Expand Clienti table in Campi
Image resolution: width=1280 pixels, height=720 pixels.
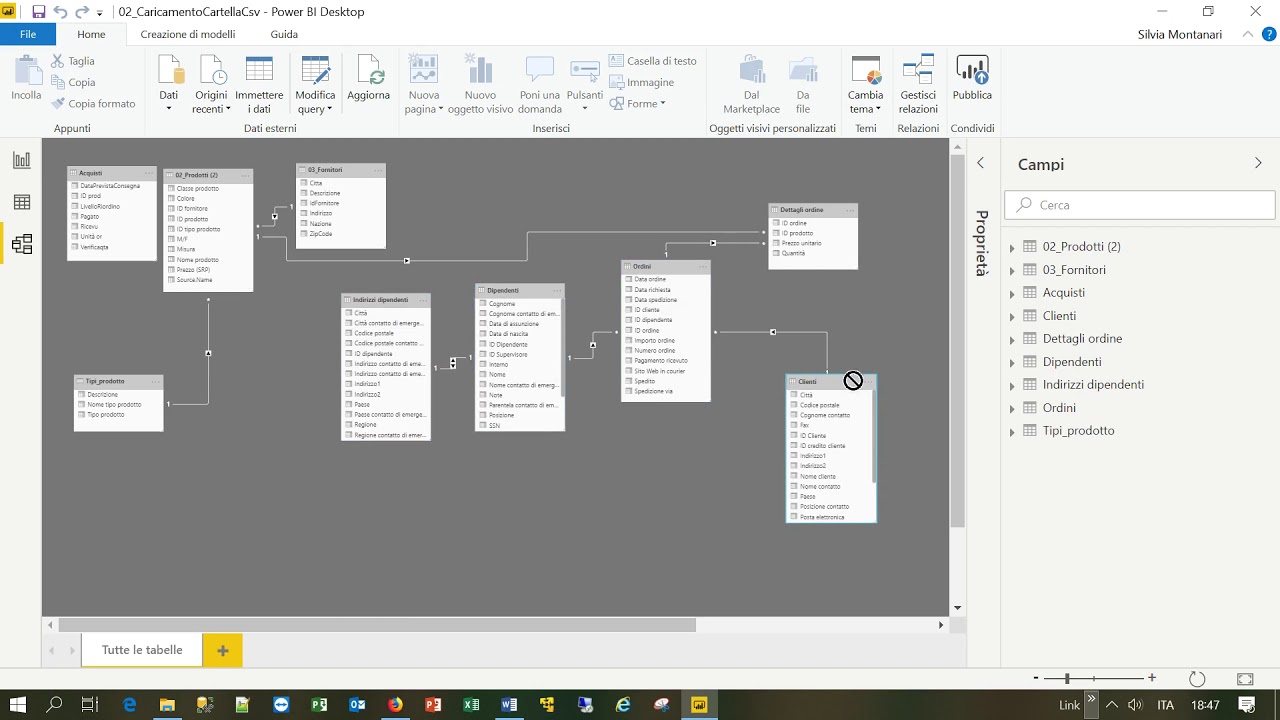point(1012,316)
